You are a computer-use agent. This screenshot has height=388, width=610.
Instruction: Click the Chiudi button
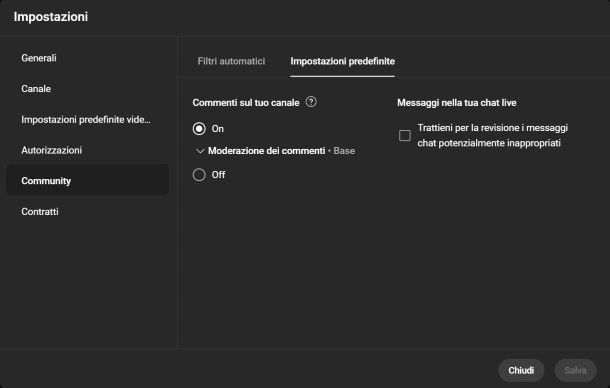[x=521, y=370]
